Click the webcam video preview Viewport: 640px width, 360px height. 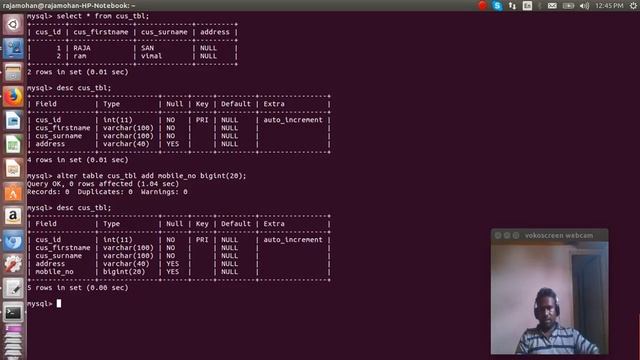(549, 298)
